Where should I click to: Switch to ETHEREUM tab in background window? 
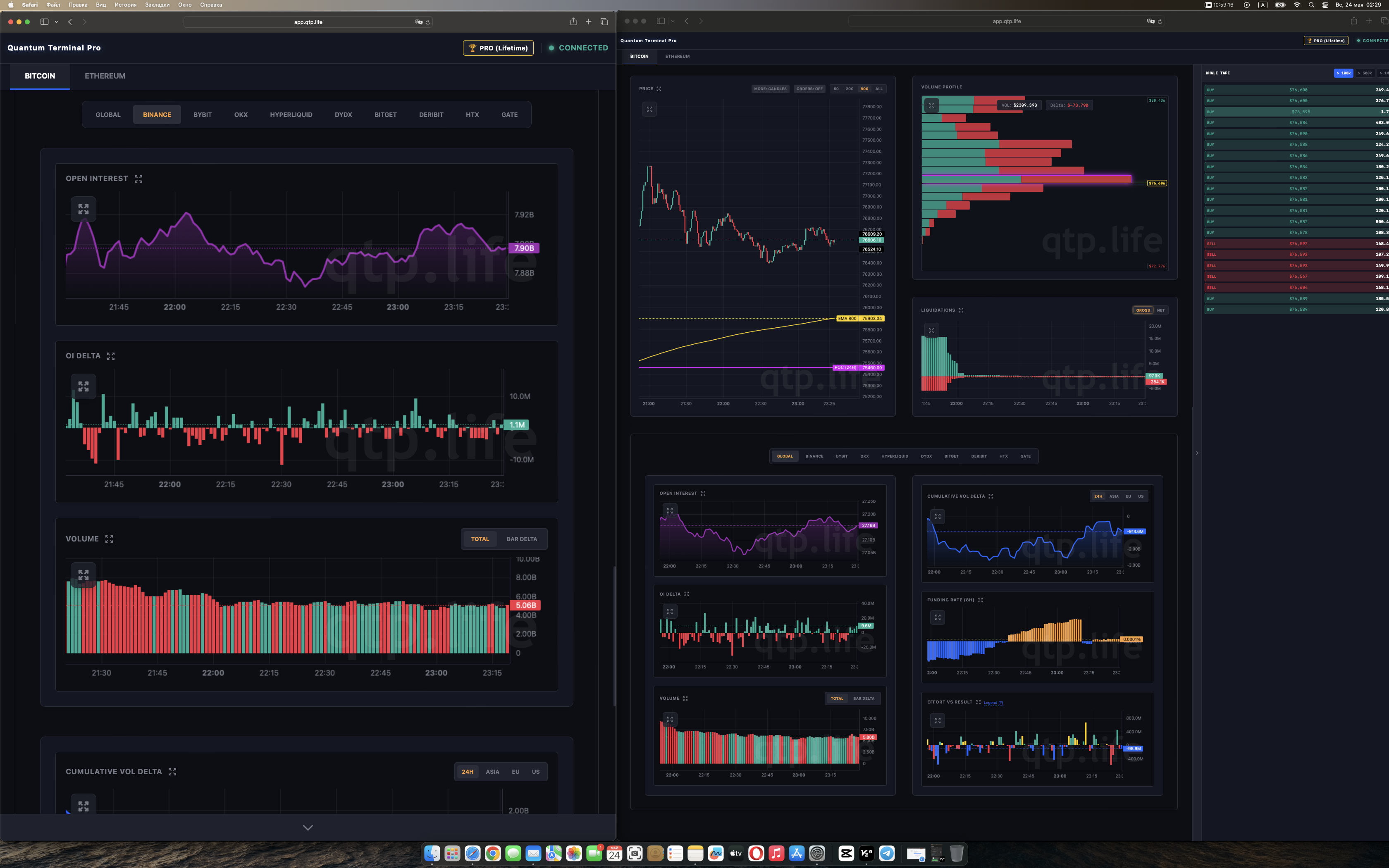(x=677, y=57)
